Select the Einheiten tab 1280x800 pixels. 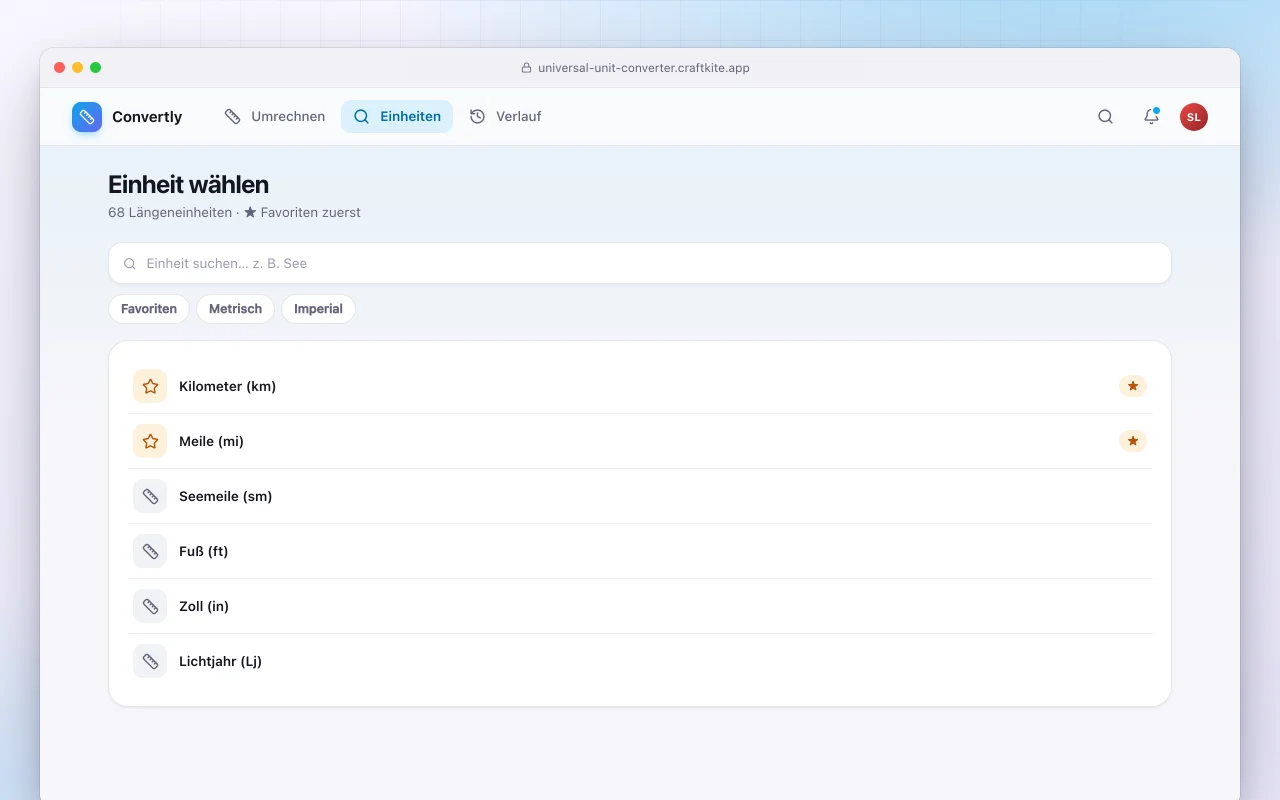tap(397, 117)
